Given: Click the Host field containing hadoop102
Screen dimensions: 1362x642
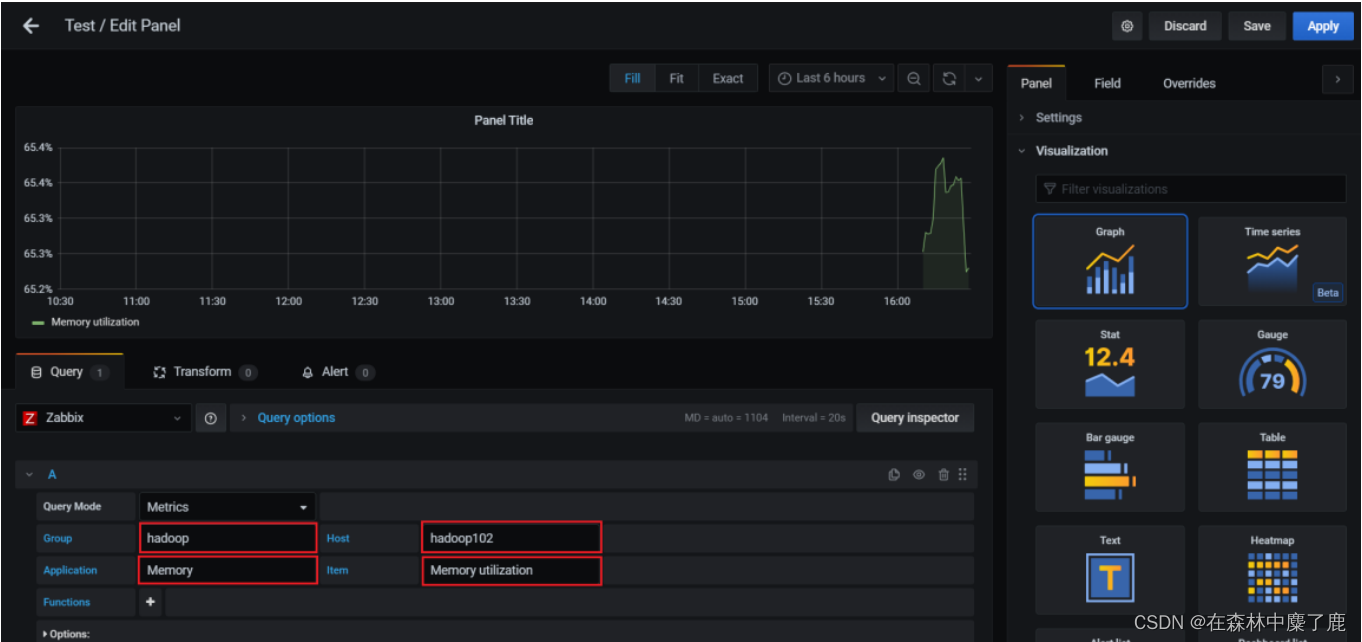Looking at the screenshot, I should point(511,538).
